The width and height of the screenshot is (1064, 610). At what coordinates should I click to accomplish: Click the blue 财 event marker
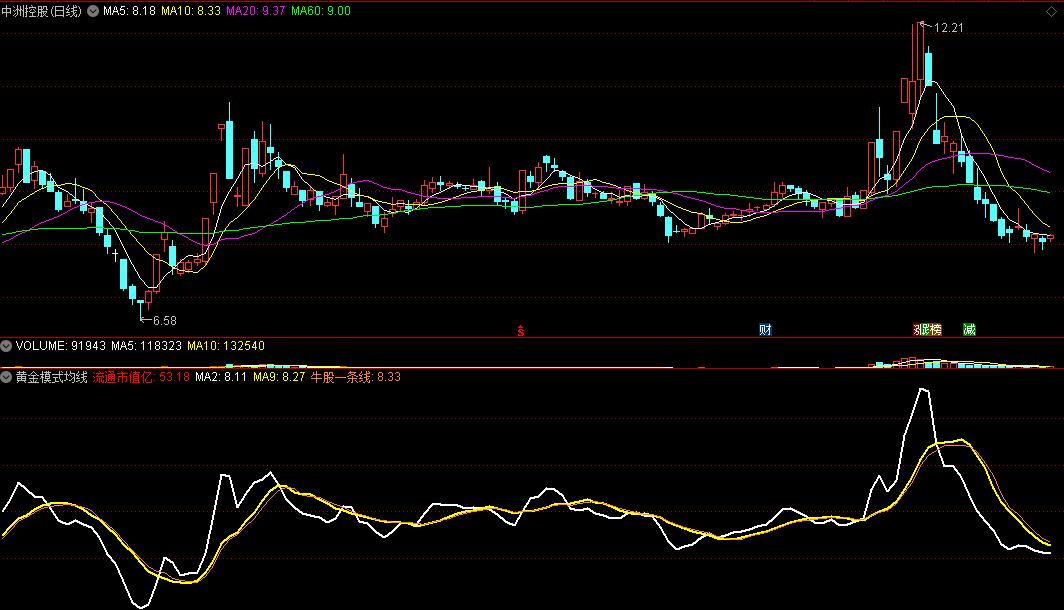coord(765,330)
